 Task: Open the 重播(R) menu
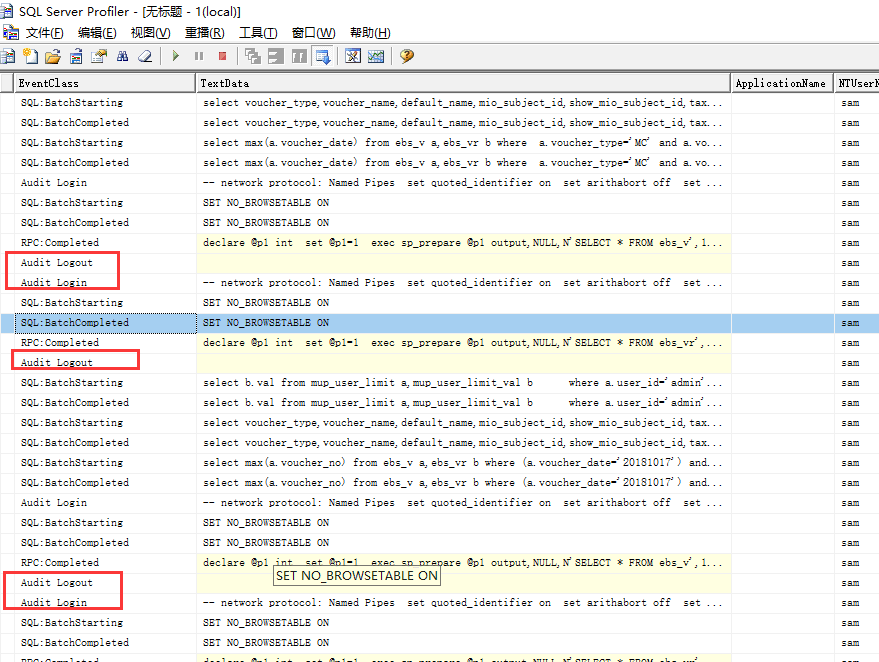coord(204,33)
